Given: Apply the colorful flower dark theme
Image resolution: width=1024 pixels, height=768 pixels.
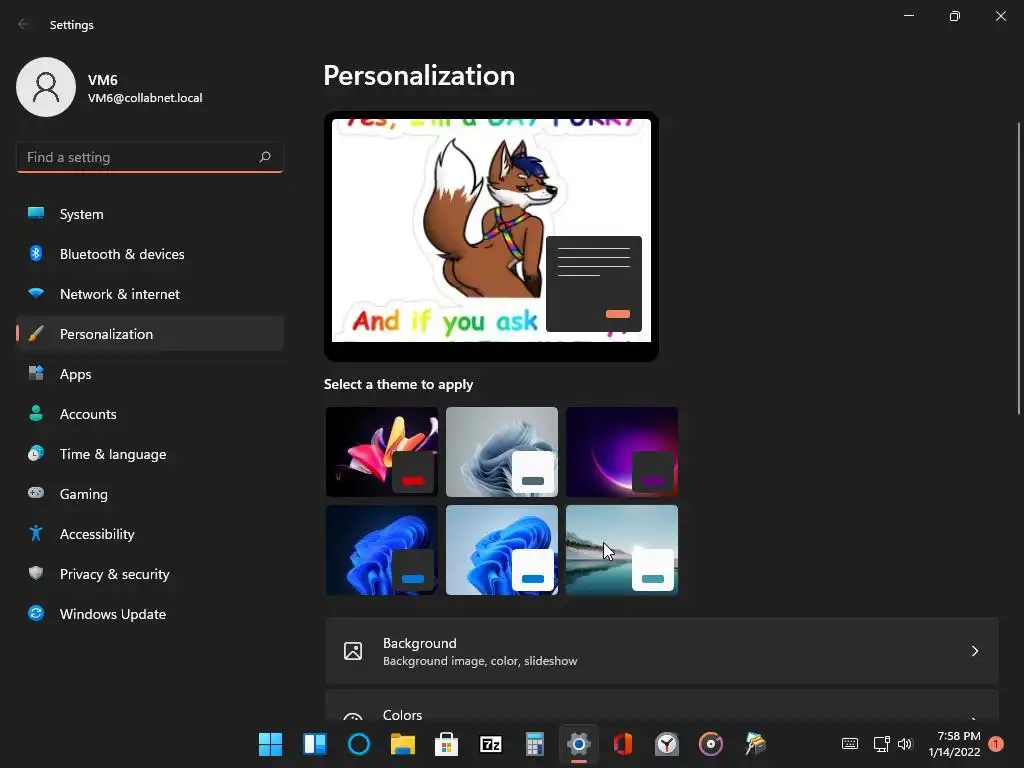Looking at the screenshot, I should click(x=382, y=452).
